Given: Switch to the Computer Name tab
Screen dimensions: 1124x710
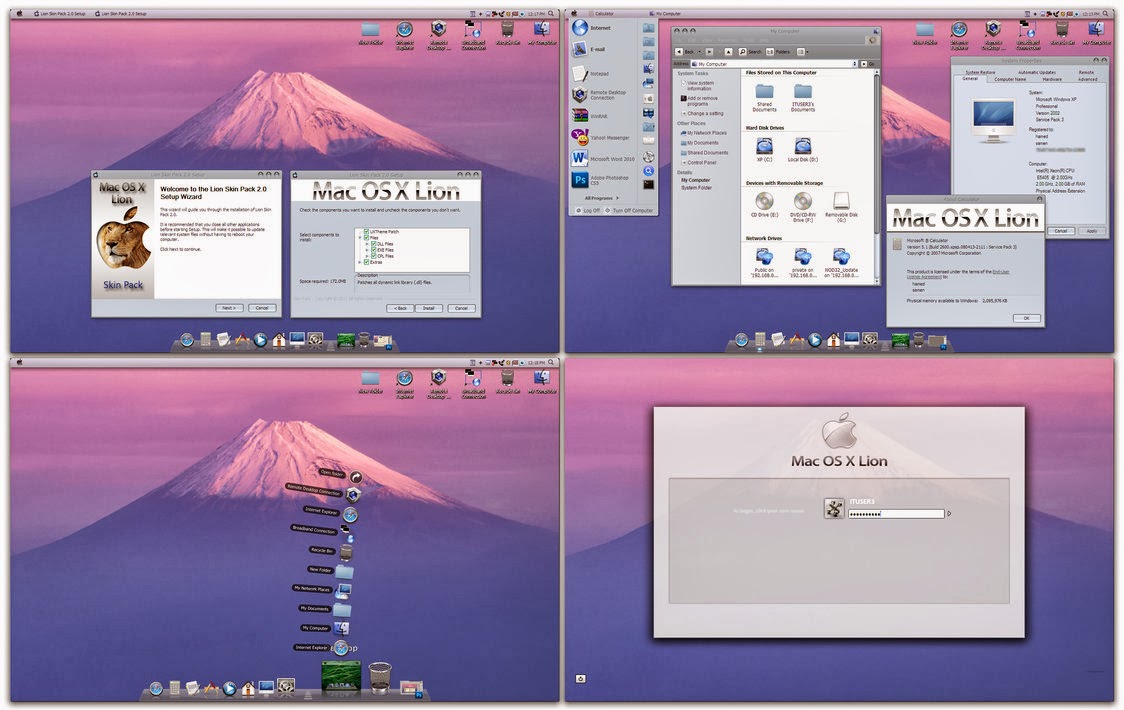Looking at the screenshot, I should [1009, 79].
